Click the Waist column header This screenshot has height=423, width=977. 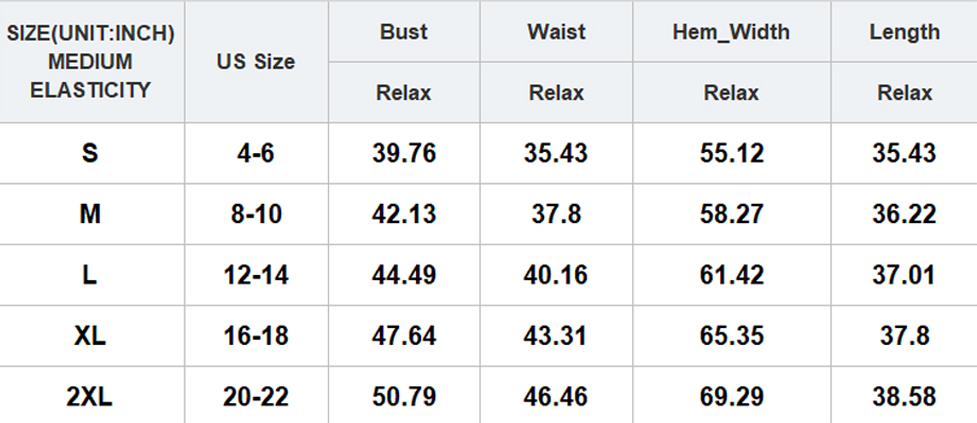(x=556, y=32)
